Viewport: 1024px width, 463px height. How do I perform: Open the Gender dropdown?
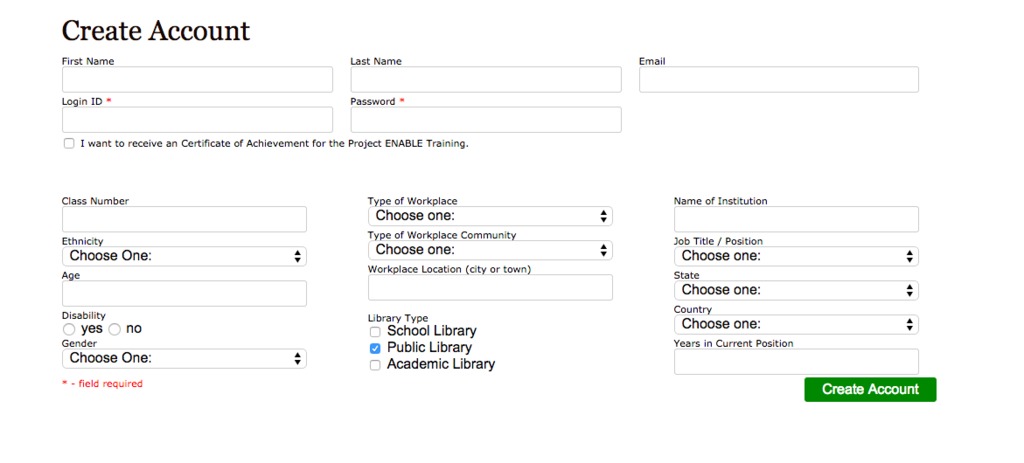[184, 359]
